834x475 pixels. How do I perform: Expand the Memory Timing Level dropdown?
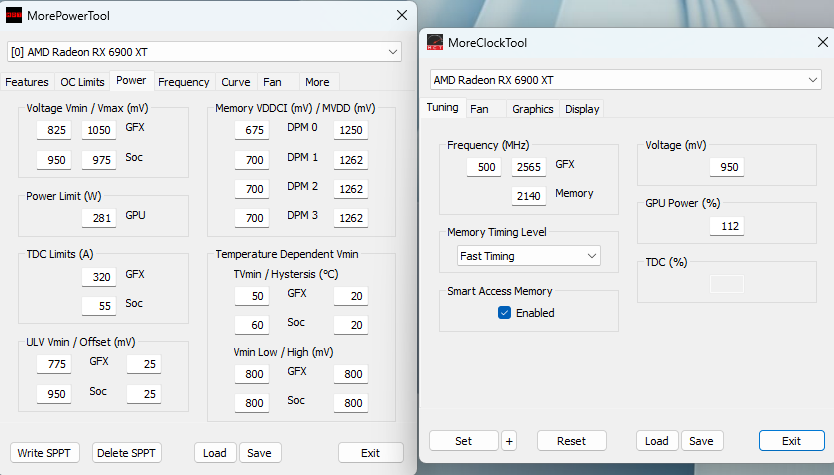(x=529, y=256)
